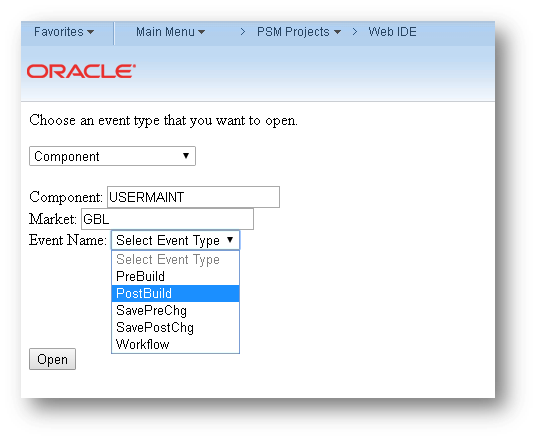Viewport: 537px width, 440px height.
Task: Click the Favorites dropdown arrow
Action: (90, 32)
